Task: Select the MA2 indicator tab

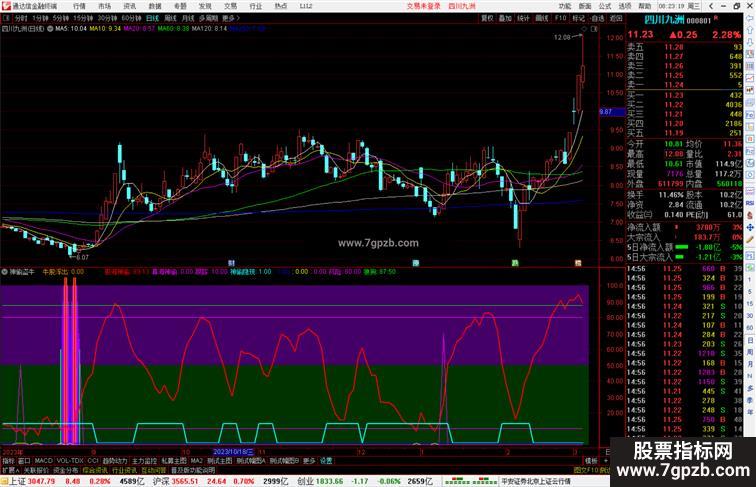Action: [197, 461]
